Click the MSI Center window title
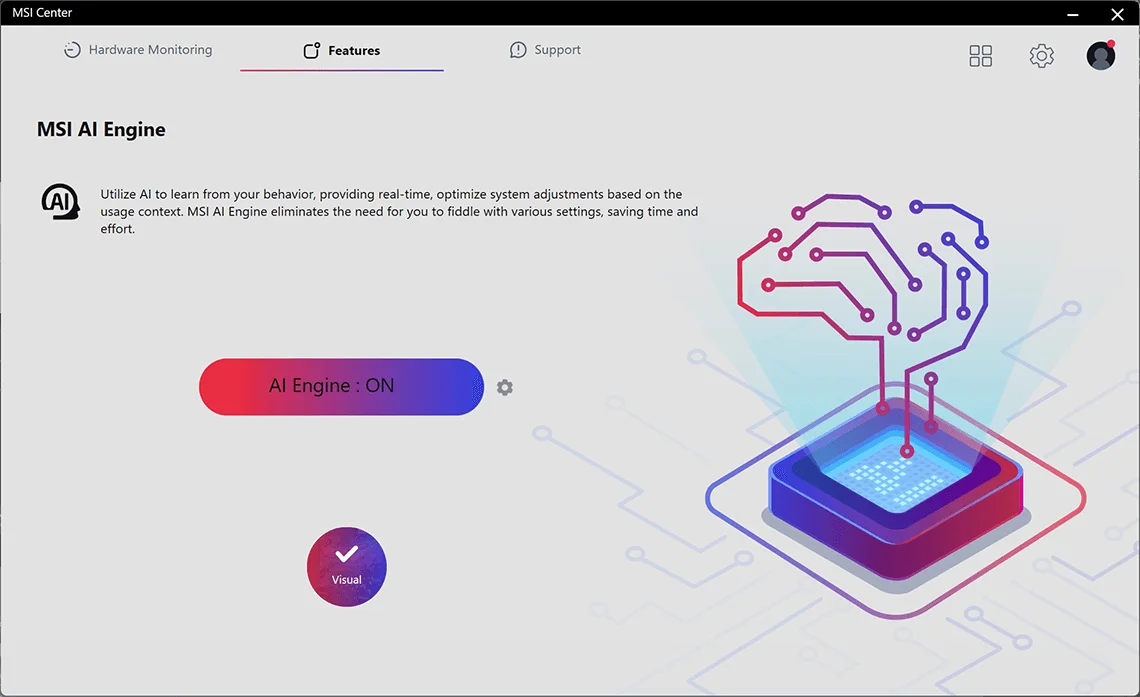This screenshot has height=697, width=1140. pos(42,12)
